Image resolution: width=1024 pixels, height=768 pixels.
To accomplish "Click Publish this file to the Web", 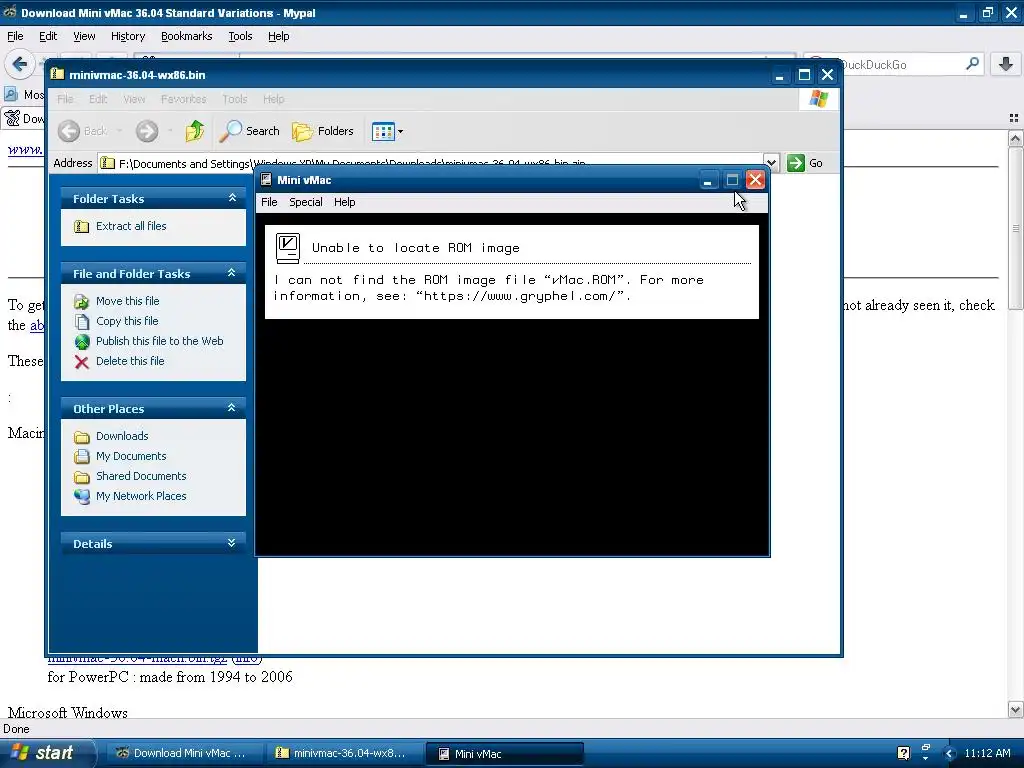I will 159,341.
